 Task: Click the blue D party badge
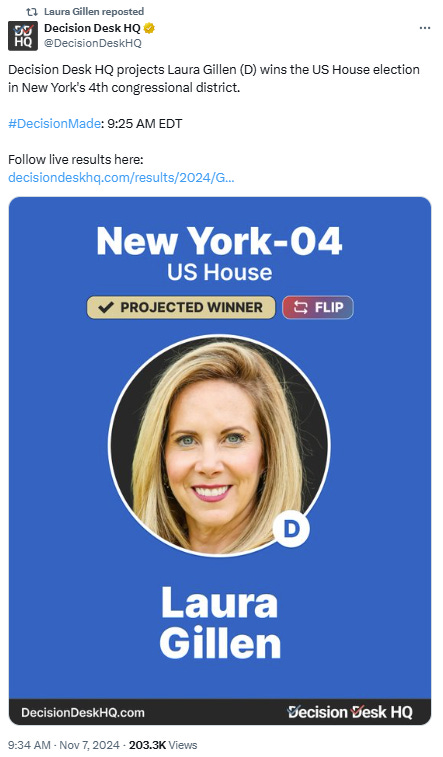tap(291, 529)
